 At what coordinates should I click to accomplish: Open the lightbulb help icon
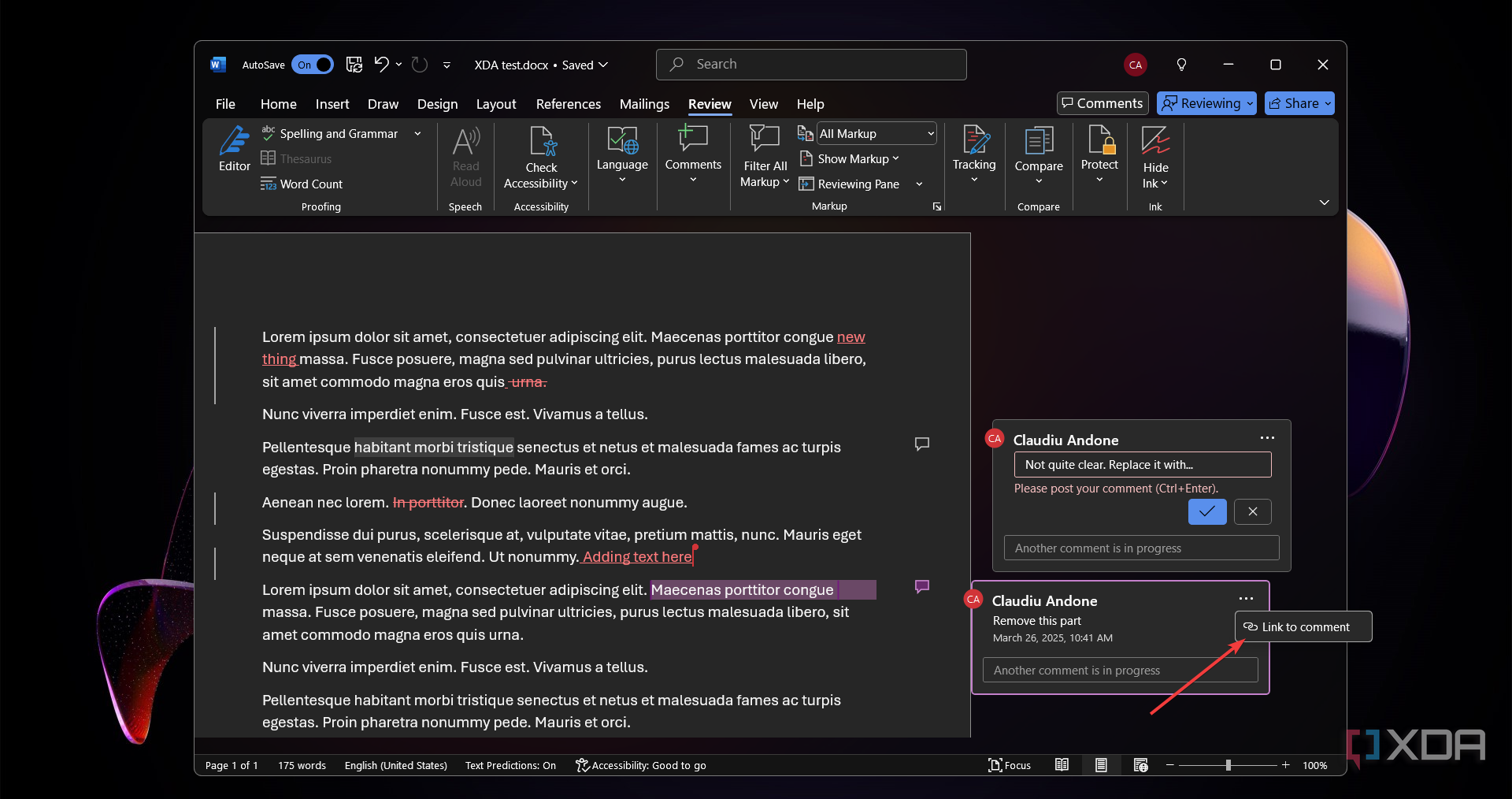(1181, 65)
